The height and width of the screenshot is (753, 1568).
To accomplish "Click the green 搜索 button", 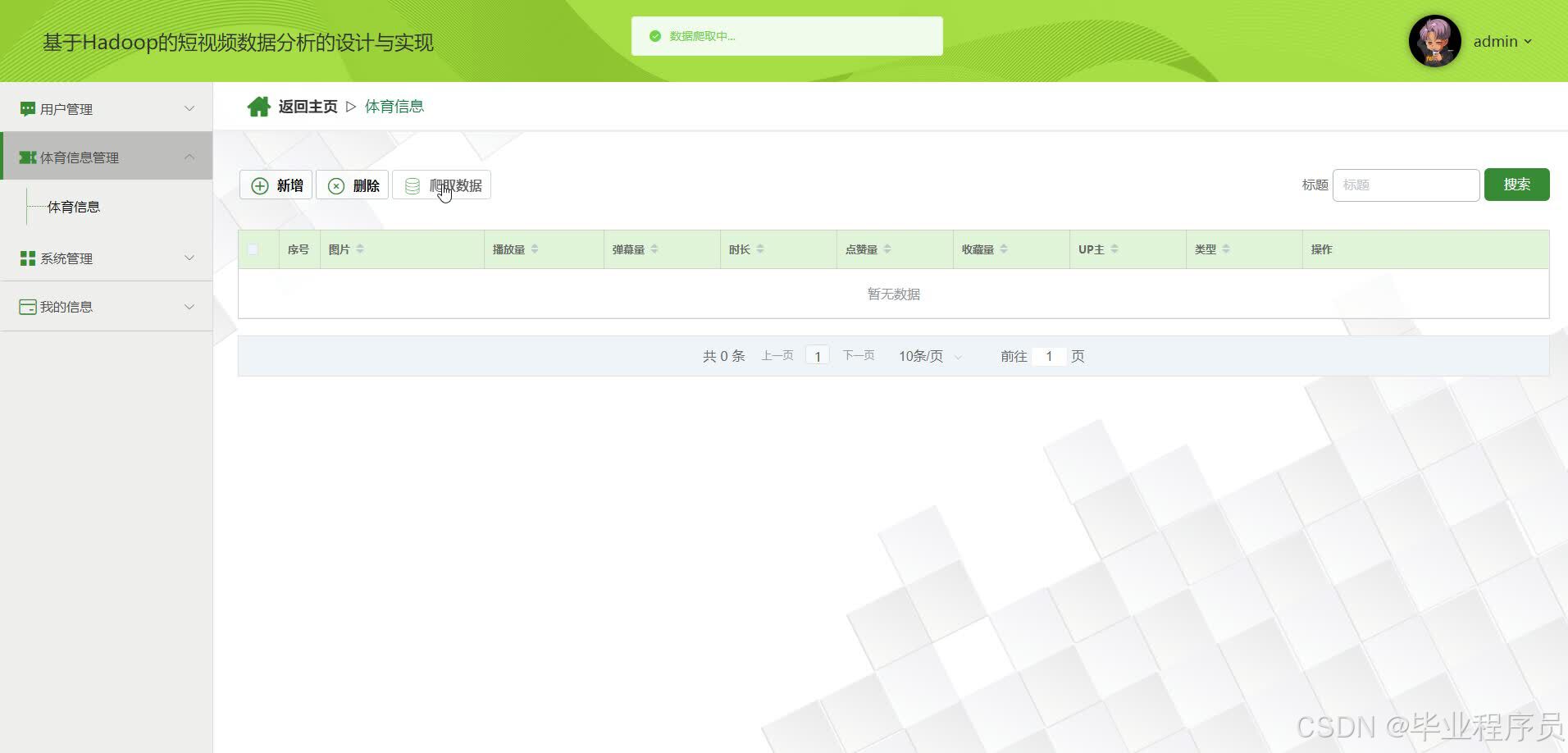I will (1516, 185).
